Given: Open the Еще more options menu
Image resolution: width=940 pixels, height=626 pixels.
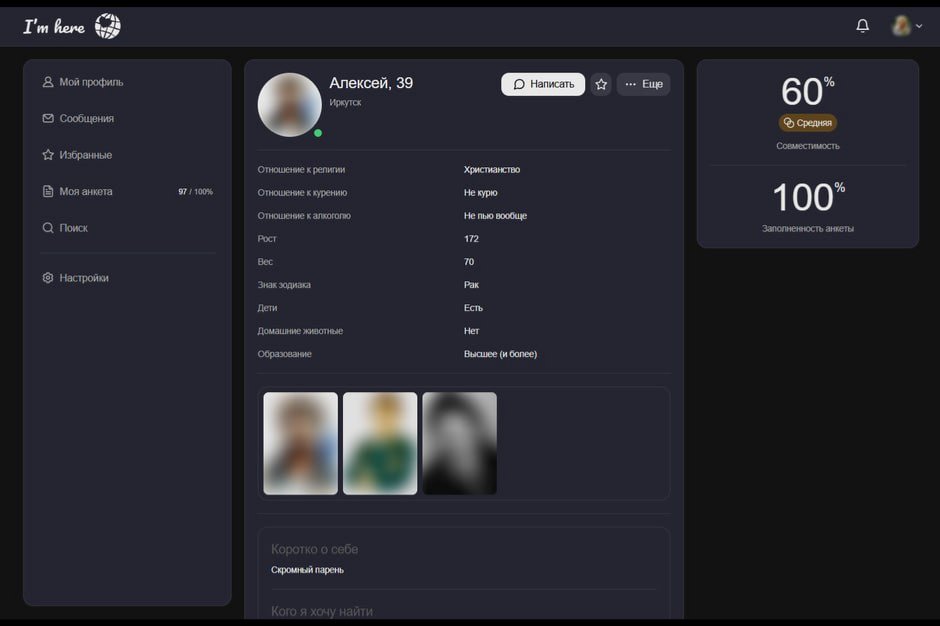Looking at the screenshot, I should click(x=643, y=85).
